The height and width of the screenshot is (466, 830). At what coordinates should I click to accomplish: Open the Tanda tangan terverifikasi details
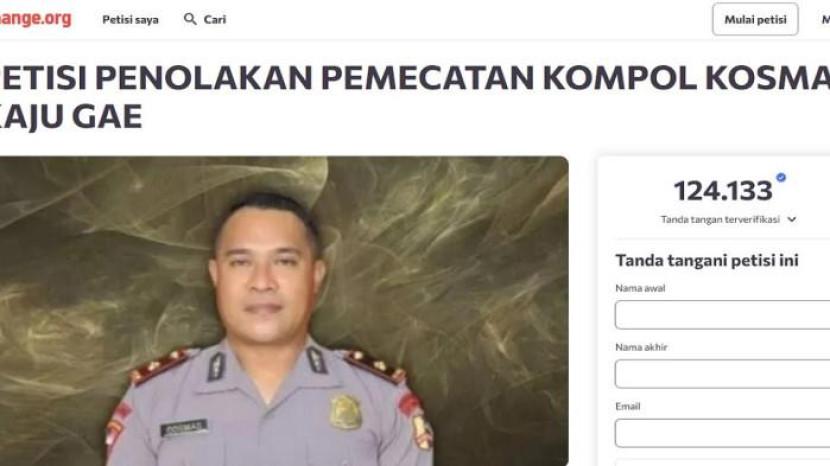click(720, 219)
